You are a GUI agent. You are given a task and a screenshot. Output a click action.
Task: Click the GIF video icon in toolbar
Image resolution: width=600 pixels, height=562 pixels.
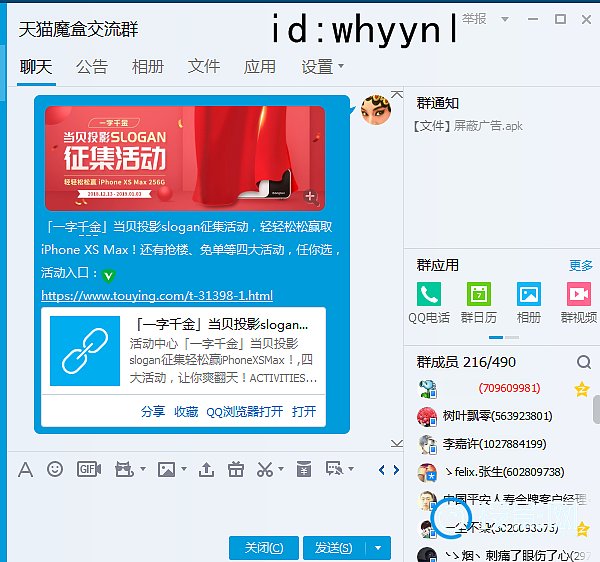pyautogui.click(x=89, y=469)
